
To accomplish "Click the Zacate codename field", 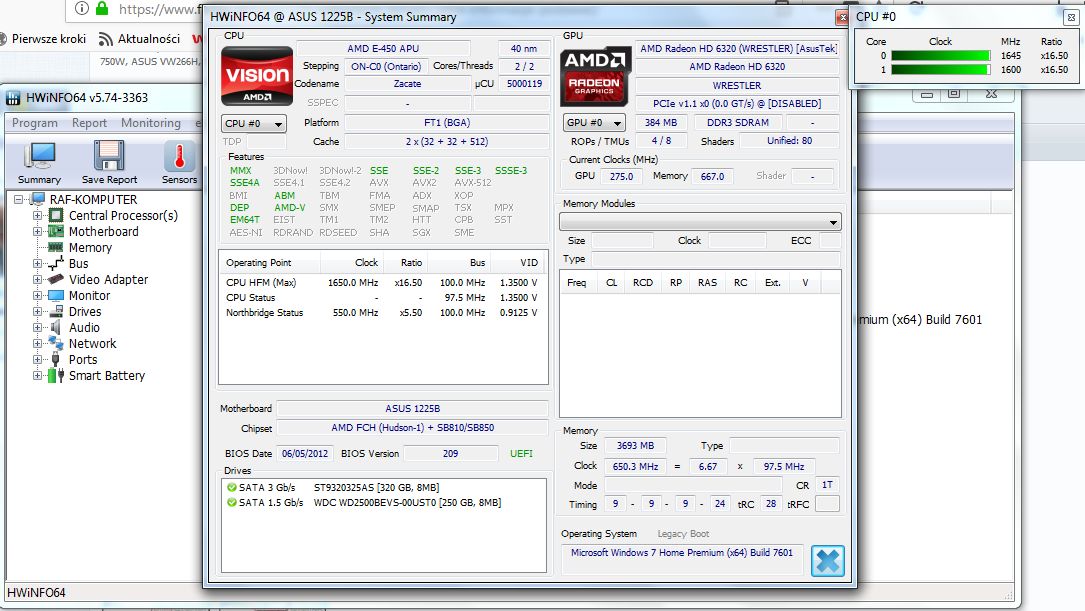I will [408, 84].
